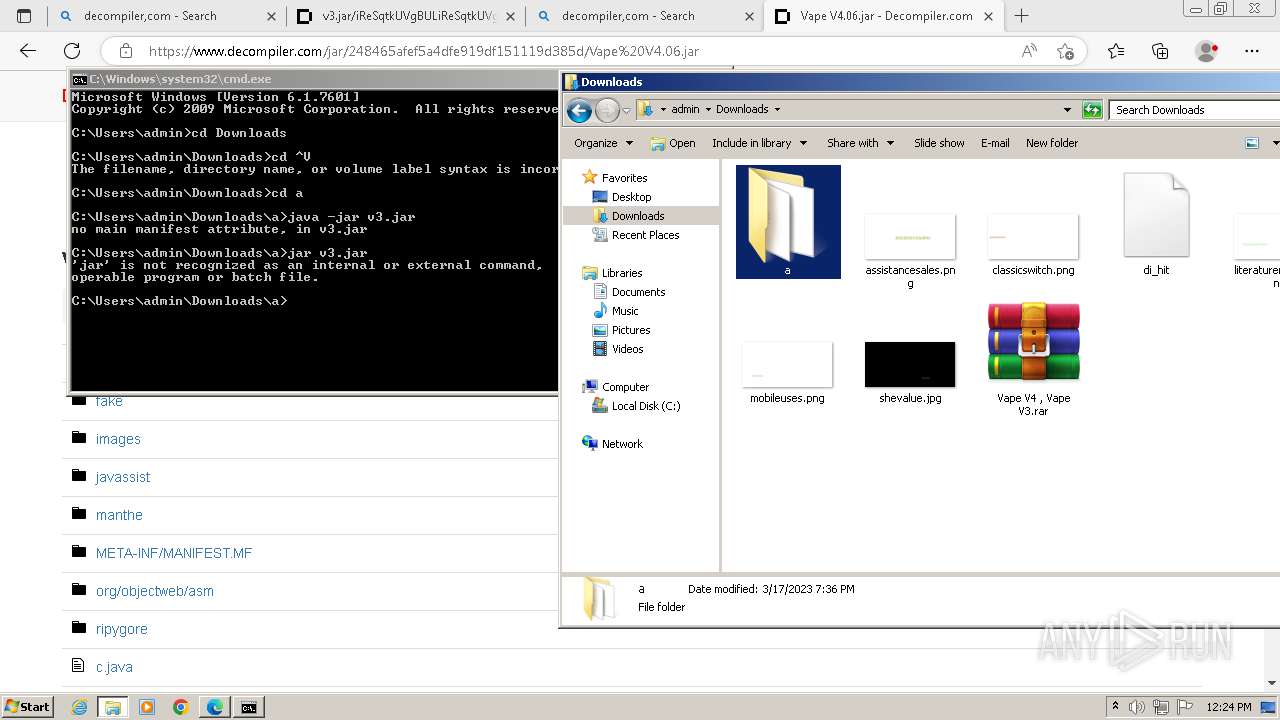Select assistancesales.png thumbnail
The height and width of the screenshot is (720, 1280).
(910, 250)
